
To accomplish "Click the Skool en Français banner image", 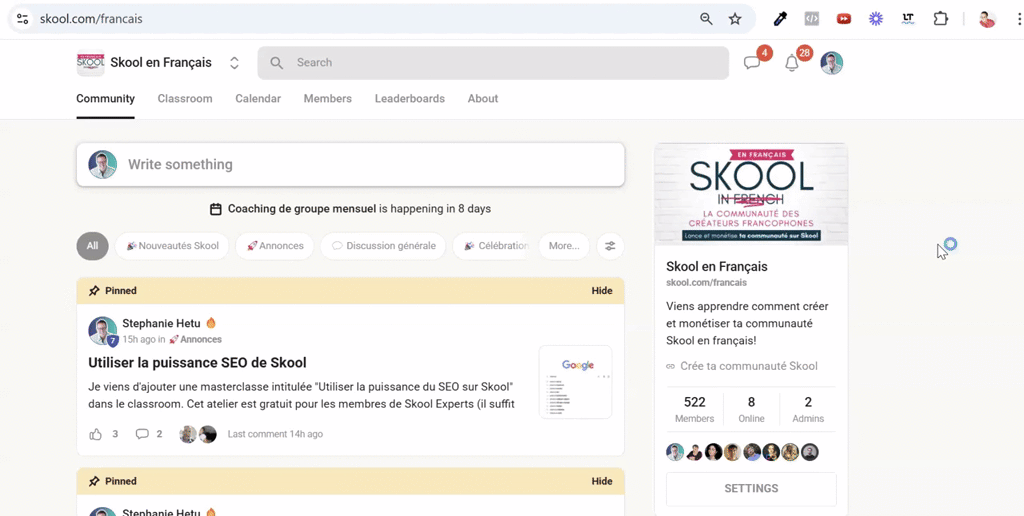I will [x=751, y=195].
